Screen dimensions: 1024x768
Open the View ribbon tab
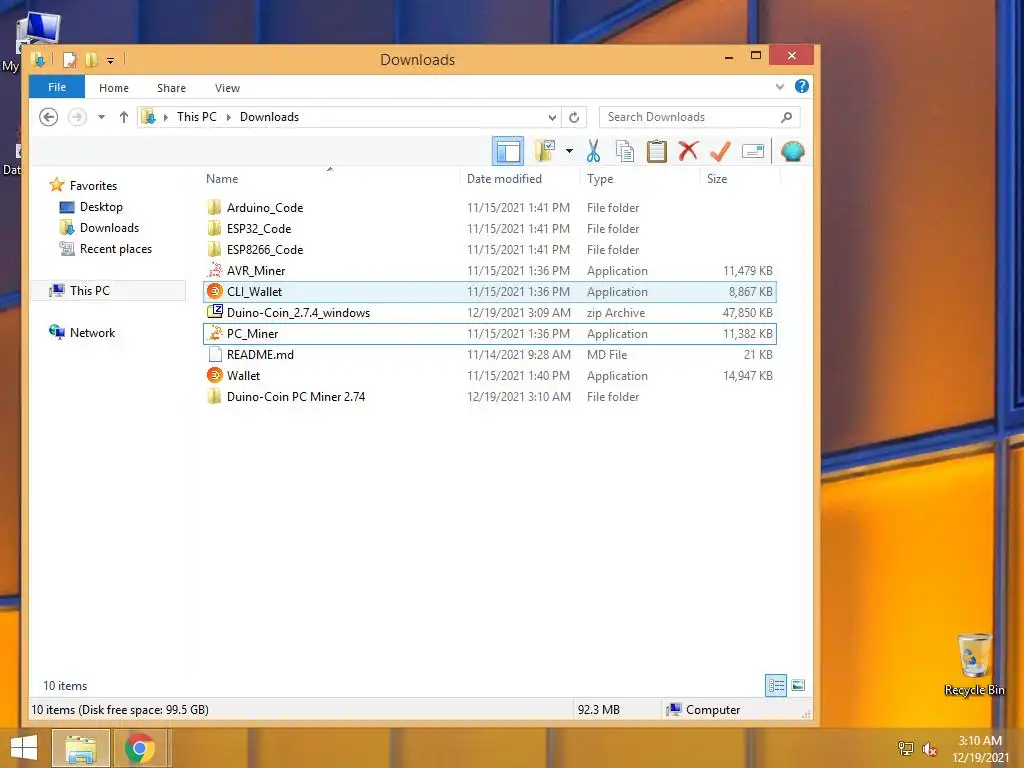pos(227,88)
